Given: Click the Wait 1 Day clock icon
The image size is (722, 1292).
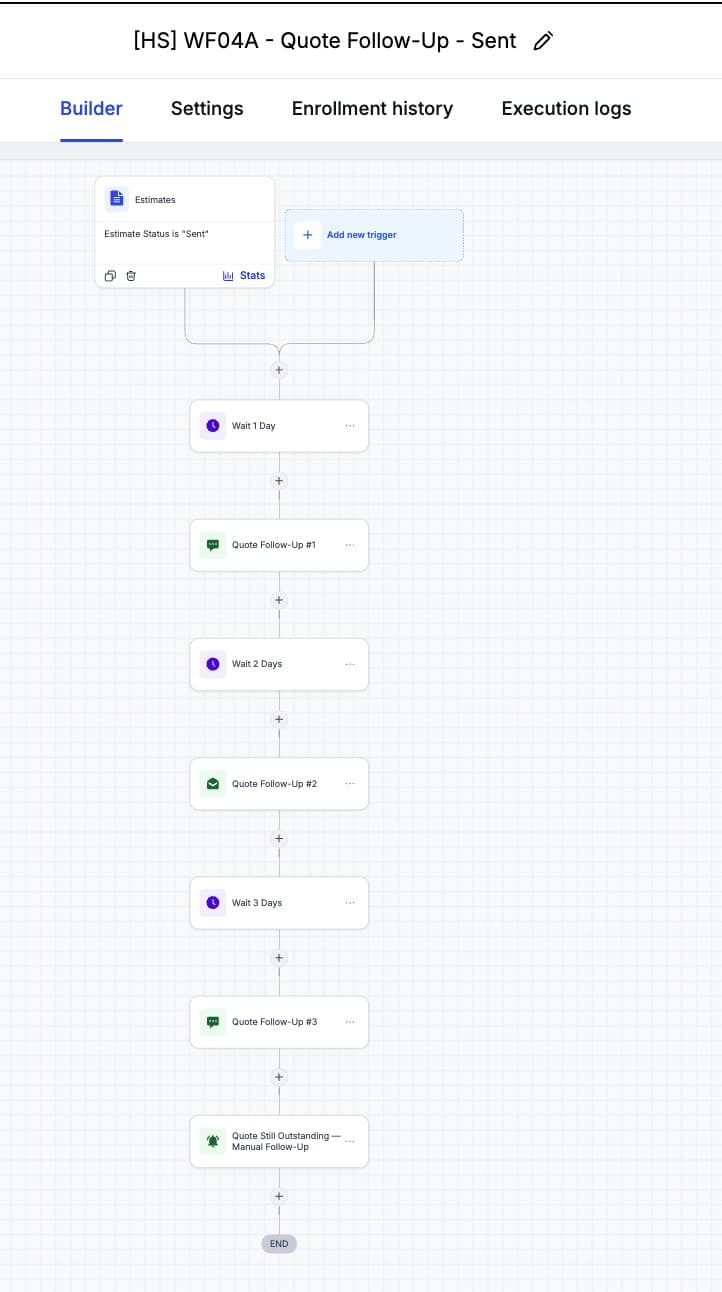Looking at the screenshot, I should [x=212, y=426].
